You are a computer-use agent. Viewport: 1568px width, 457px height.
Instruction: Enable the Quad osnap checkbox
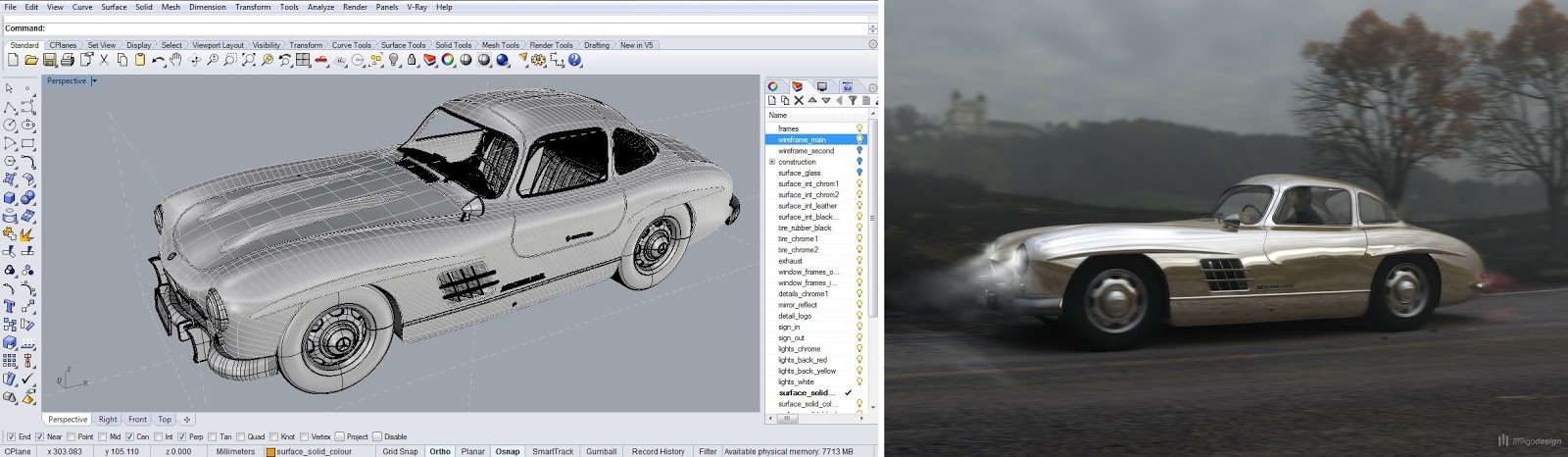point(241,437)
